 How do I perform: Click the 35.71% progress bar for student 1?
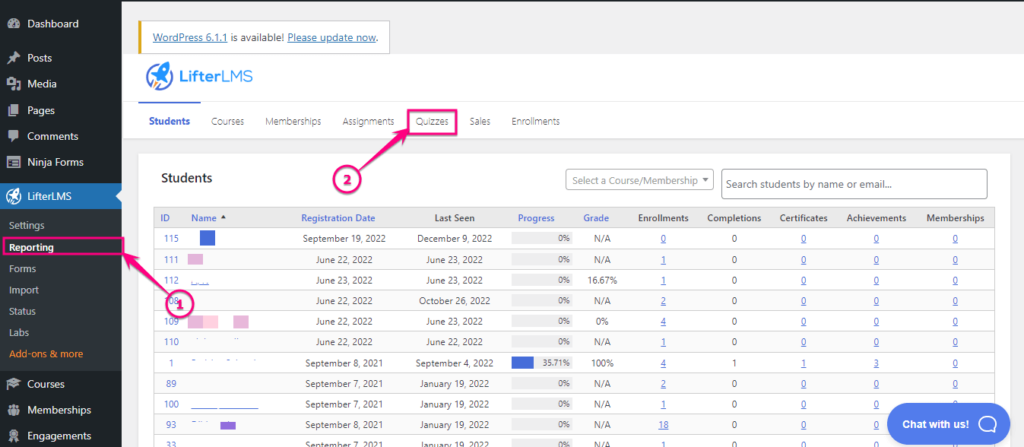[x=541, y=362]
